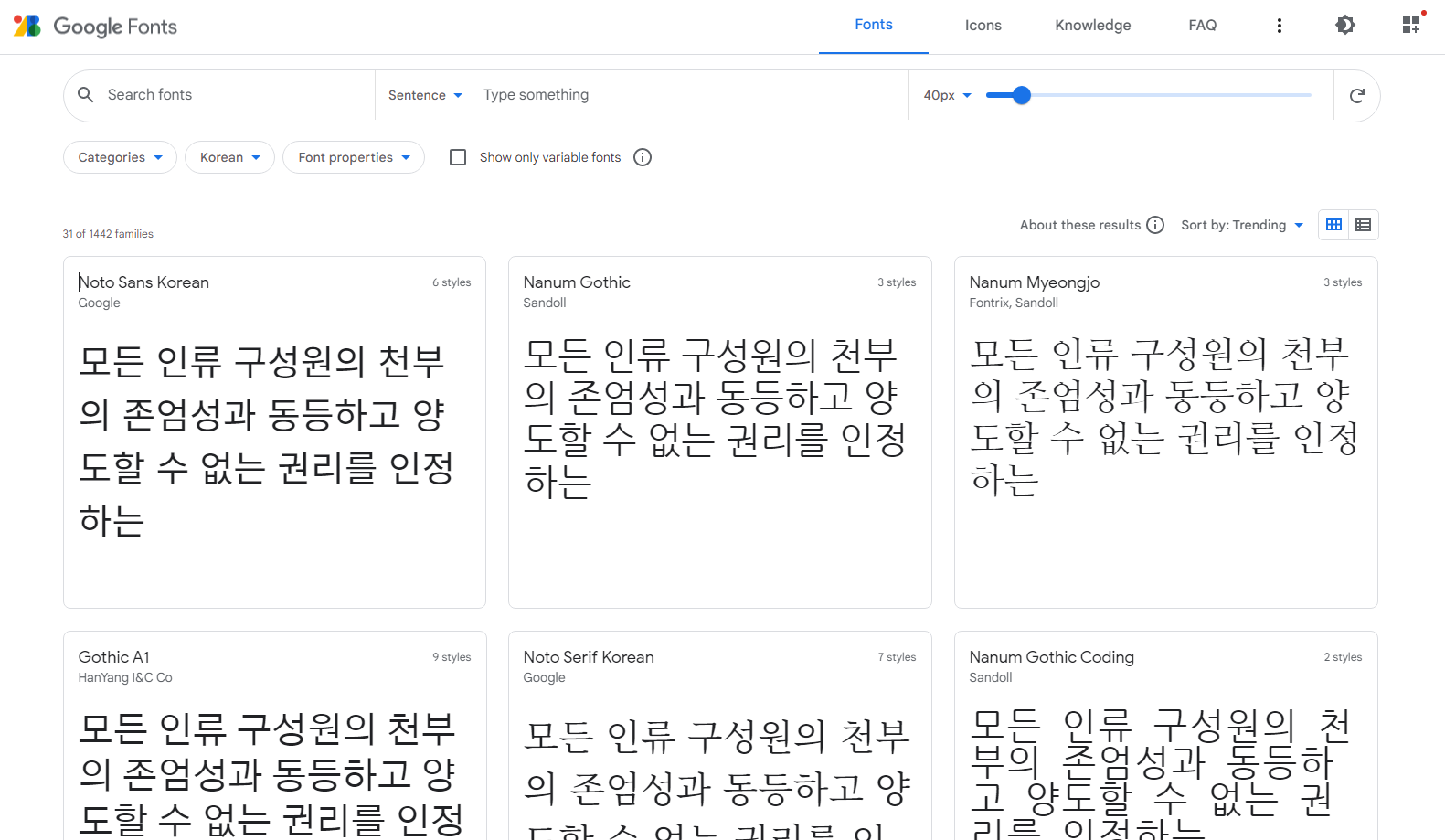
Task: Enable Show only variable fonts checkbox
Action: (x=458, y=157)
